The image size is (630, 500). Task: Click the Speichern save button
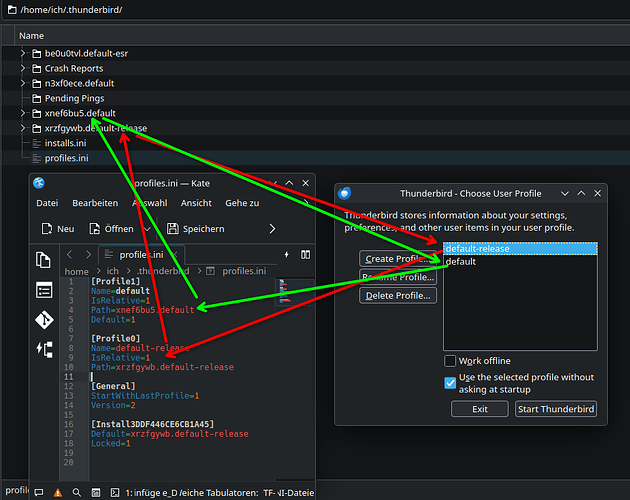pos(196,229)
